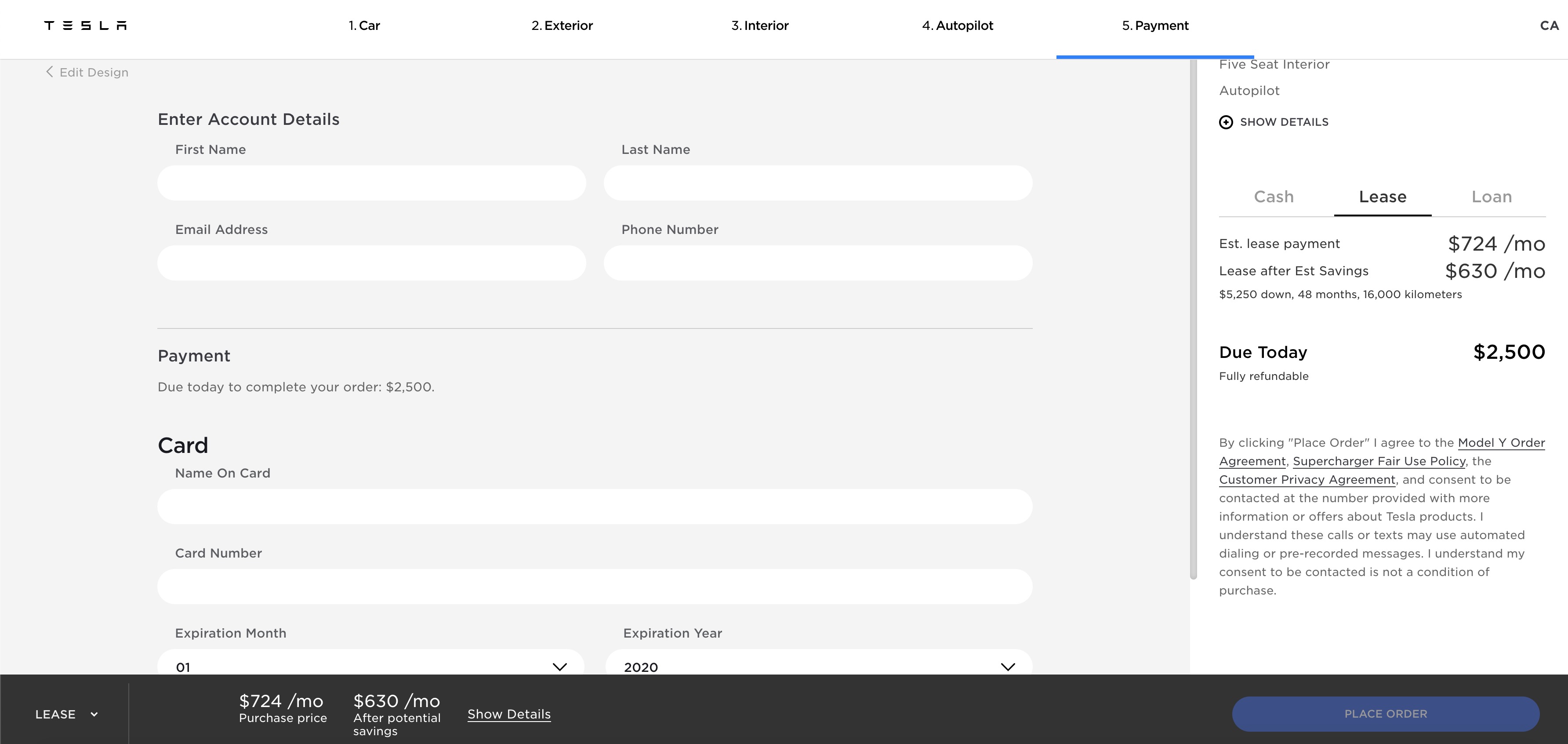Switch to the Cash tab
1568x744 pixels.
1274,197
